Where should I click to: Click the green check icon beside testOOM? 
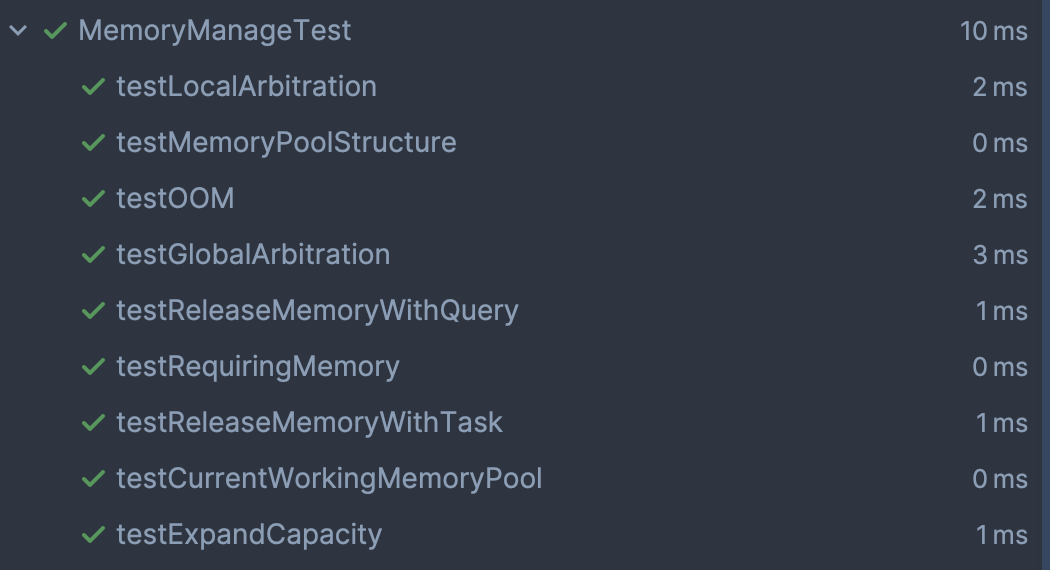point(93,199)
